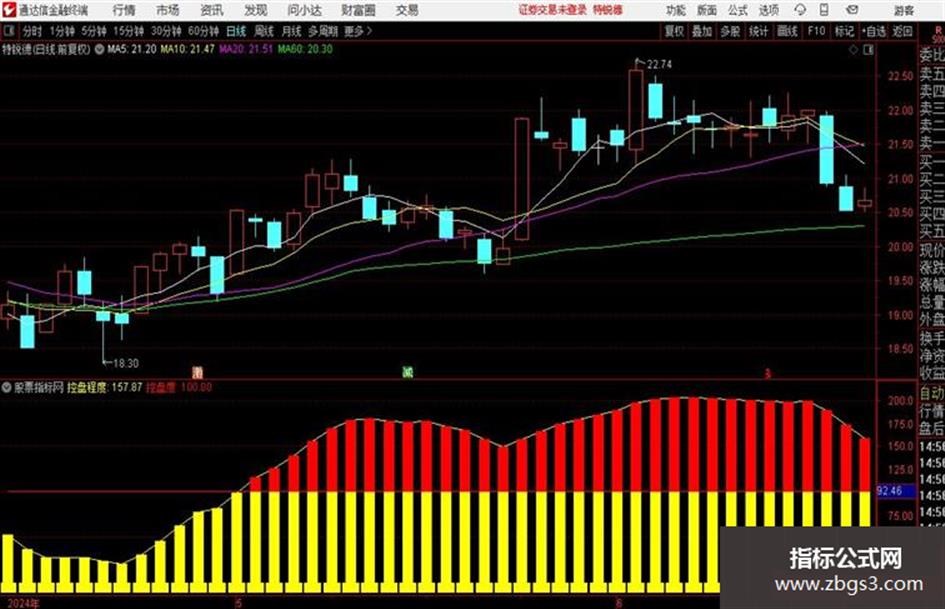
Task: Switch to 60分钟 period
Action: pyautogui.click(x=203, y=31)
